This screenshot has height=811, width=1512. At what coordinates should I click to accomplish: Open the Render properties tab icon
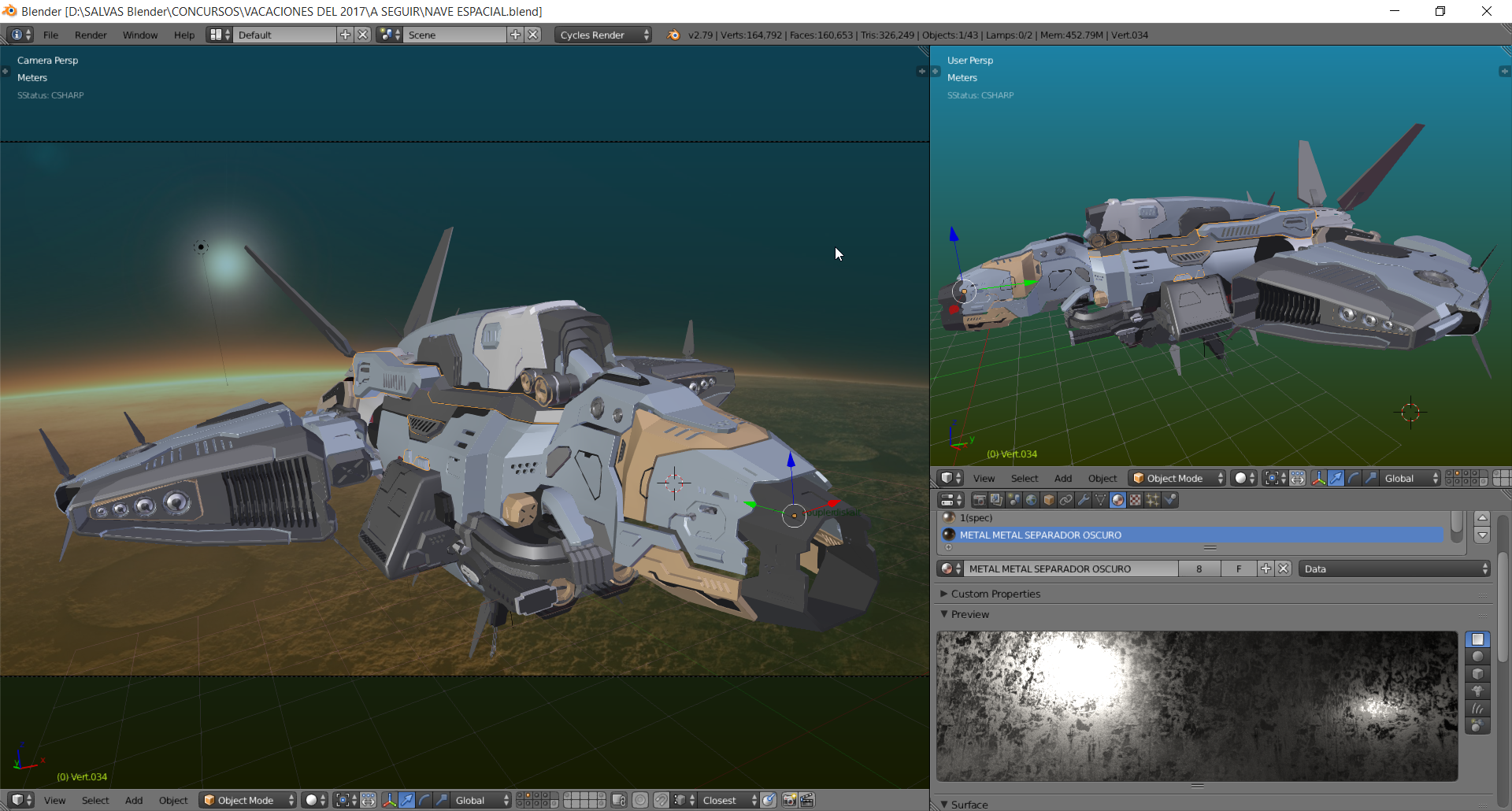(979, 500)
